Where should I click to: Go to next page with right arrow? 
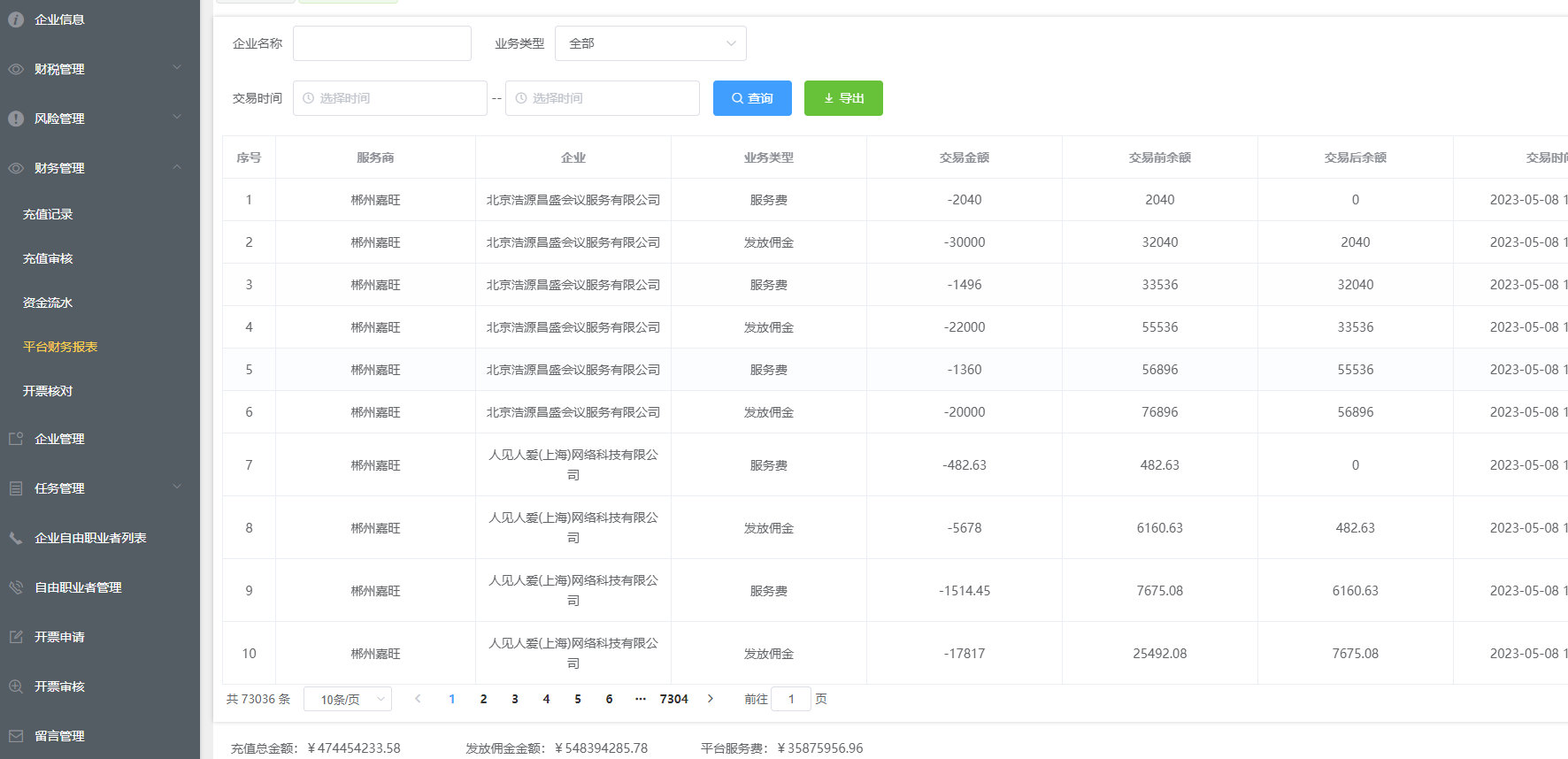pos(711,699)
